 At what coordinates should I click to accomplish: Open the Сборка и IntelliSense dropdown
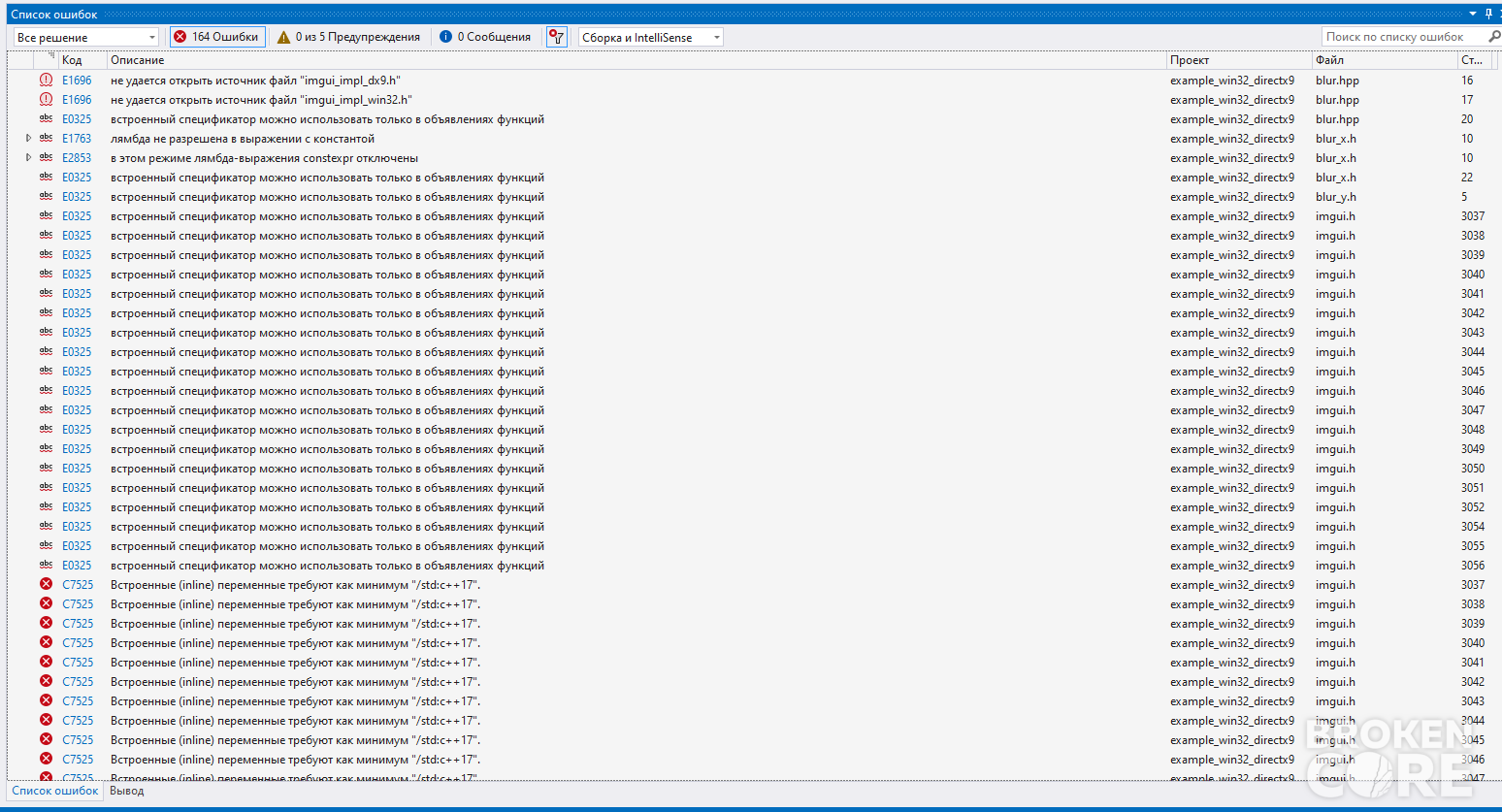[x=651, y=37]
